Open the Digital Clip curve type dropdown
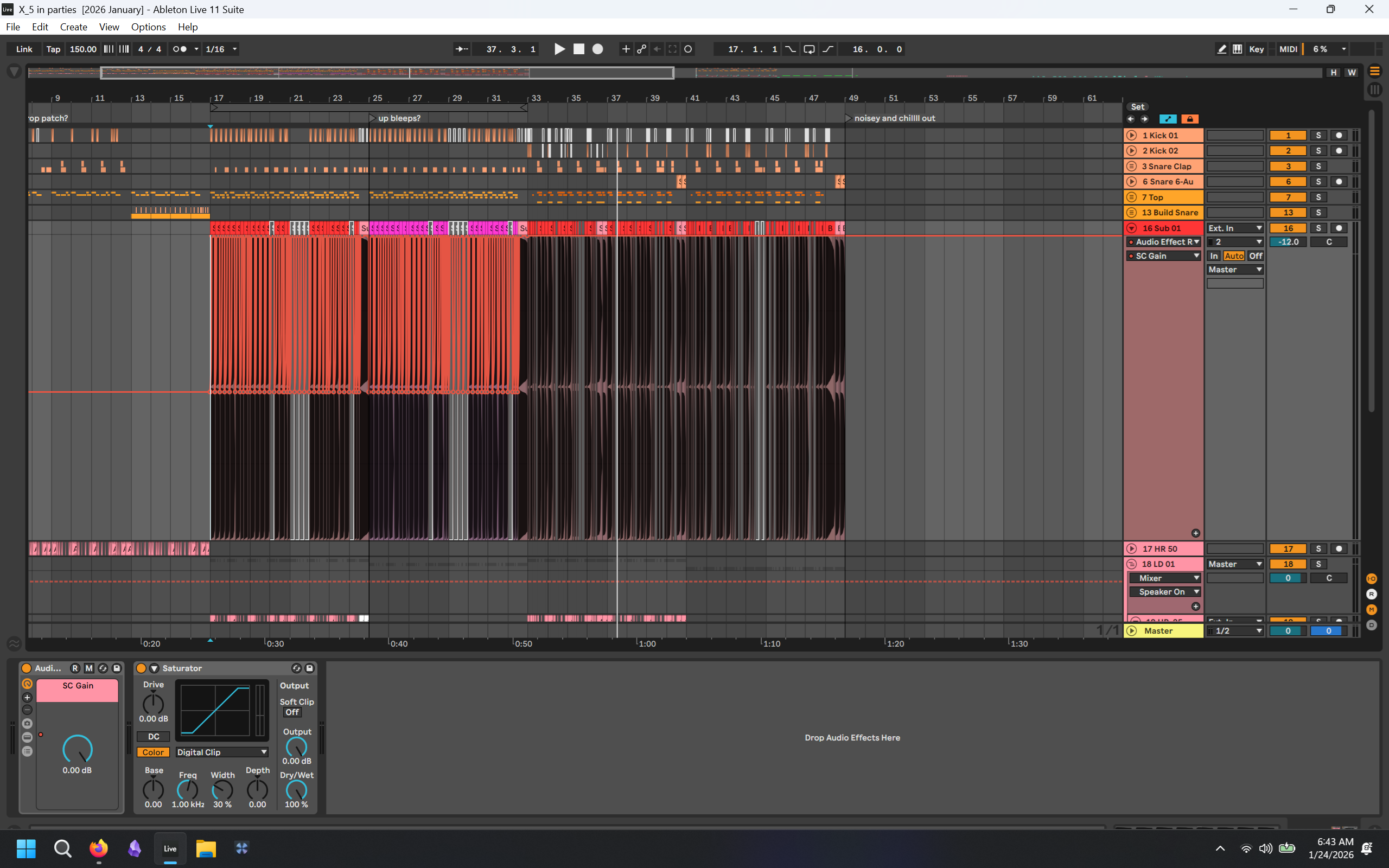The width and height of the screenshot is (1389, 868). point(221,752)
